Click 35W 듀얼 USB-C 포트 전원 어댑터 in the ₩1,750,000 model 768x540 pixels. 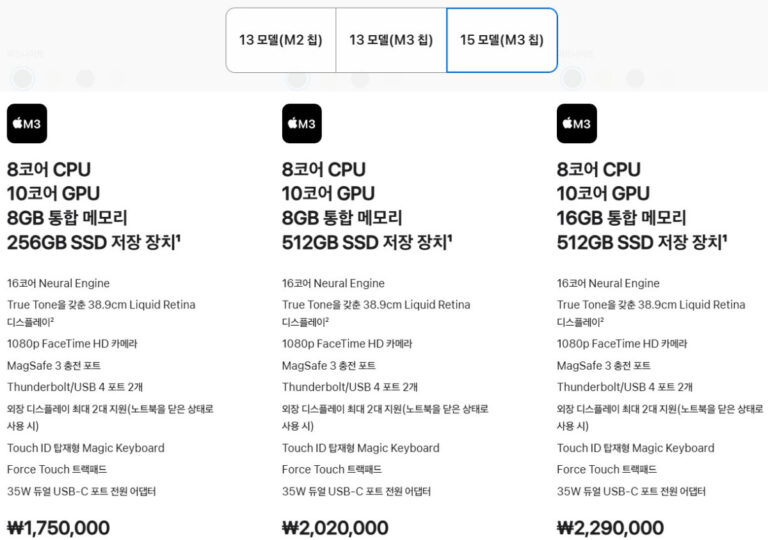(81, 491)
